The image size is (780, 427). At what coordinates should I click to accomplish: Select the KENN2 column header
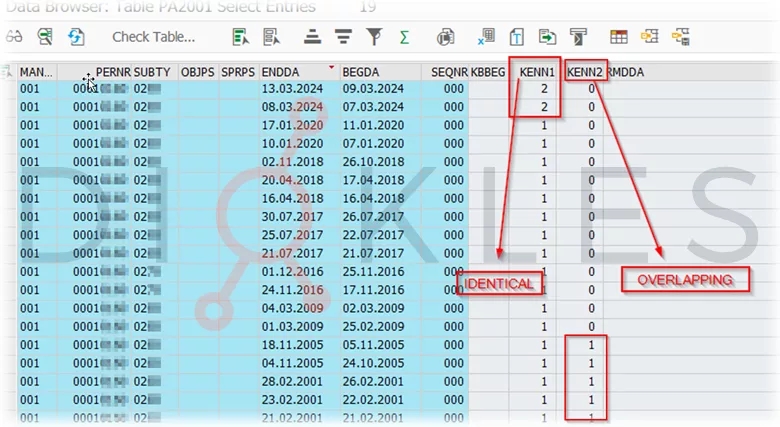(584, 72)
